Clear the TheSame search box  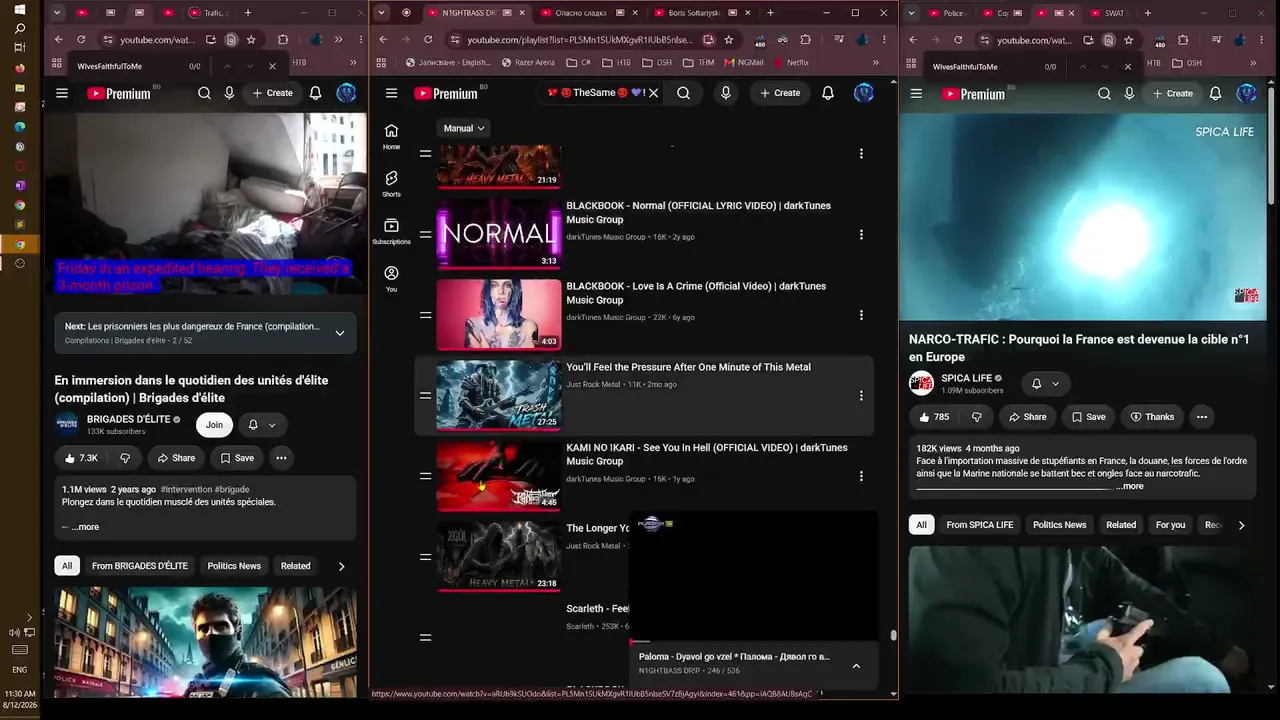click(x=653, y=93)
